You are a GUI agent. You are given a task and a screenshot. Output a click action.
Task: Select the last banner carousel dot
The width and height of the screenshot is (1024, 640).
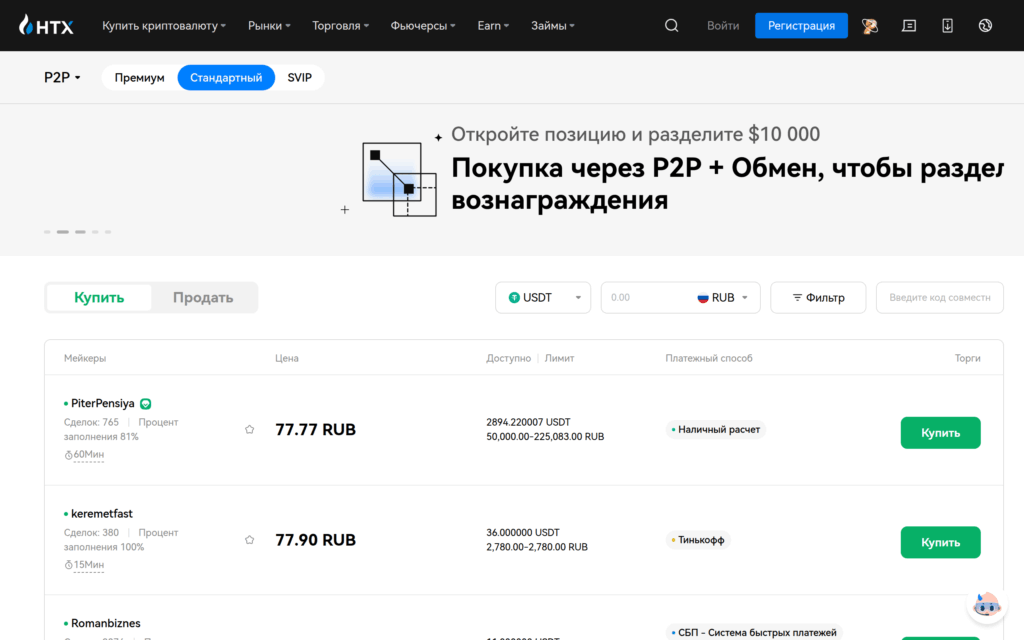tap(108, 232)
